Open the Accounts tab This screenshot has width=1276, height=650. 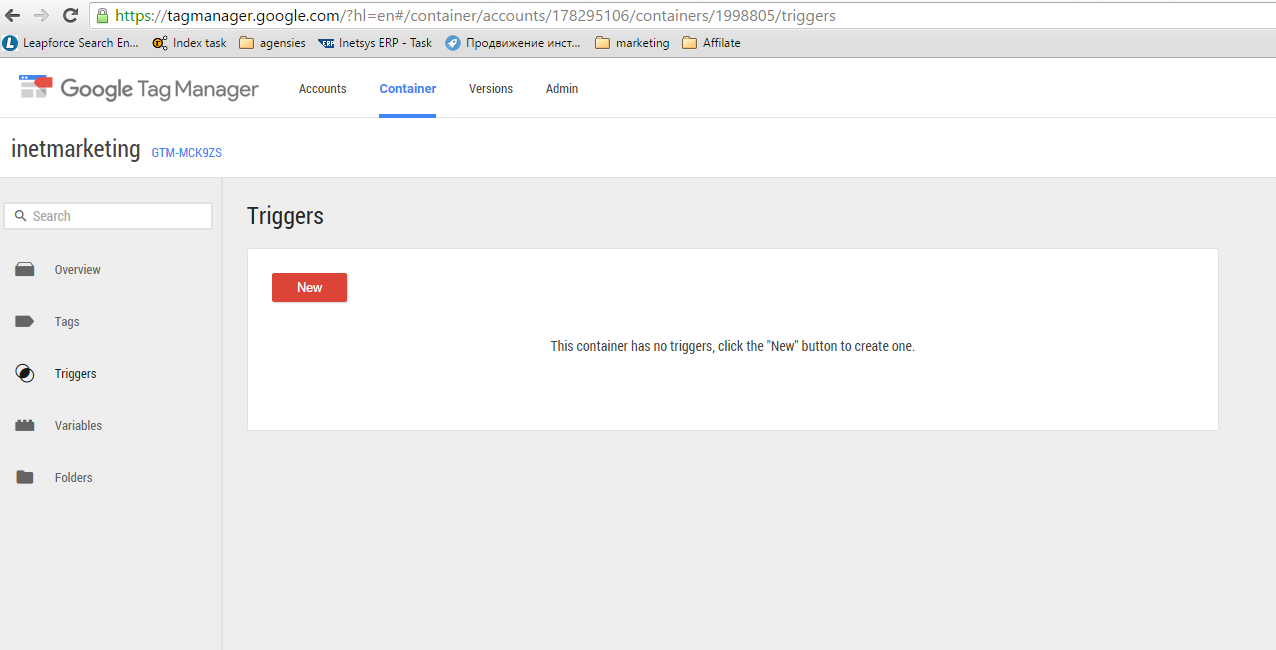click(x=323, y=89)
